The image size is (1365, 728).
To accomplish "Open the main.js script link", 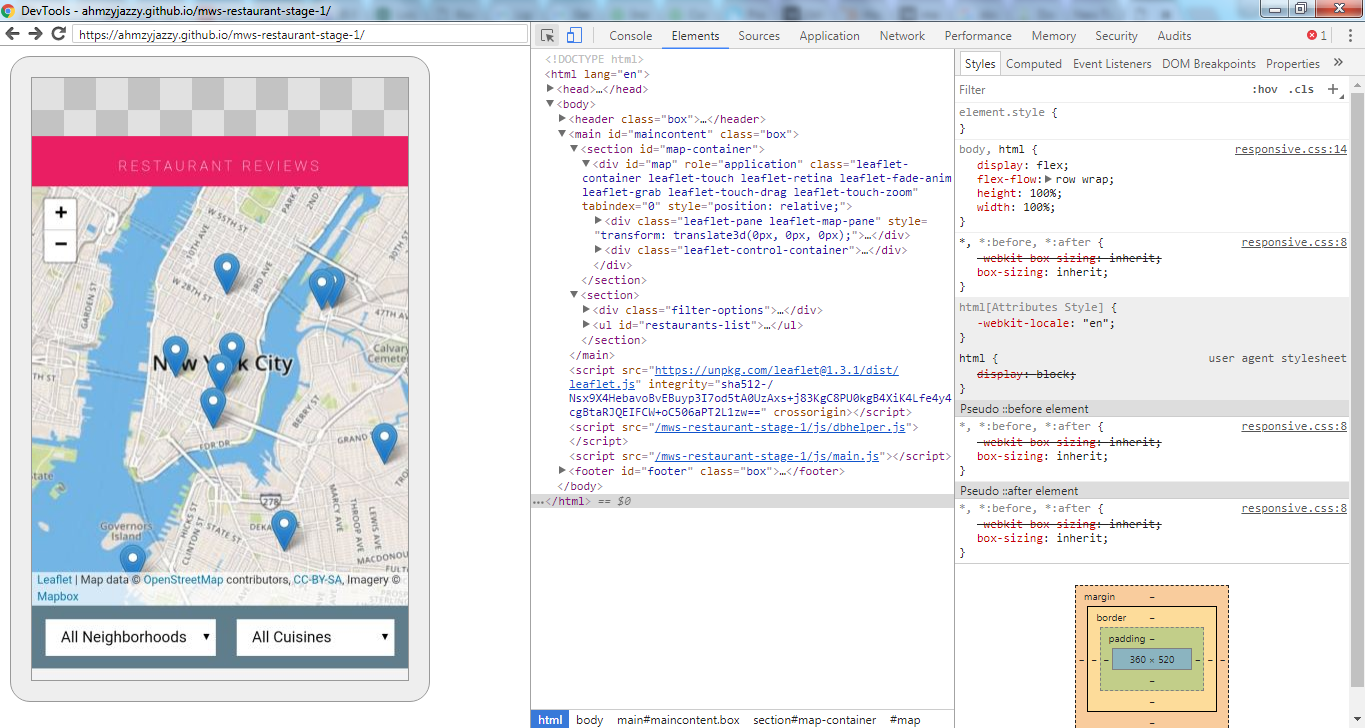I will [x=767, y=456].
